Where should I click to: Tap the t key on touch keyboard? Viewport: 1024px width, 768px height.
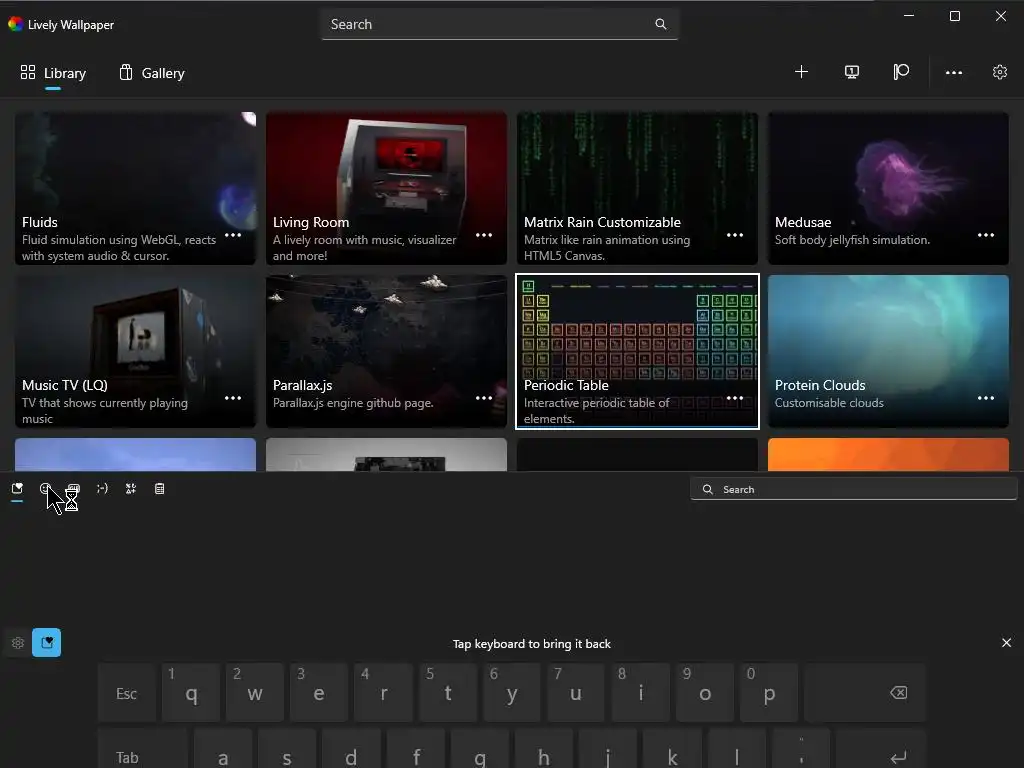[447, 693]
